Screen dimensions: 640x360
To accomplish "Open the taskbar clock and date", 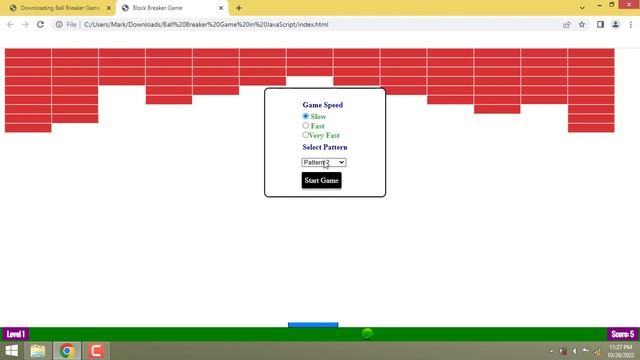I will (x=621, y=351).
